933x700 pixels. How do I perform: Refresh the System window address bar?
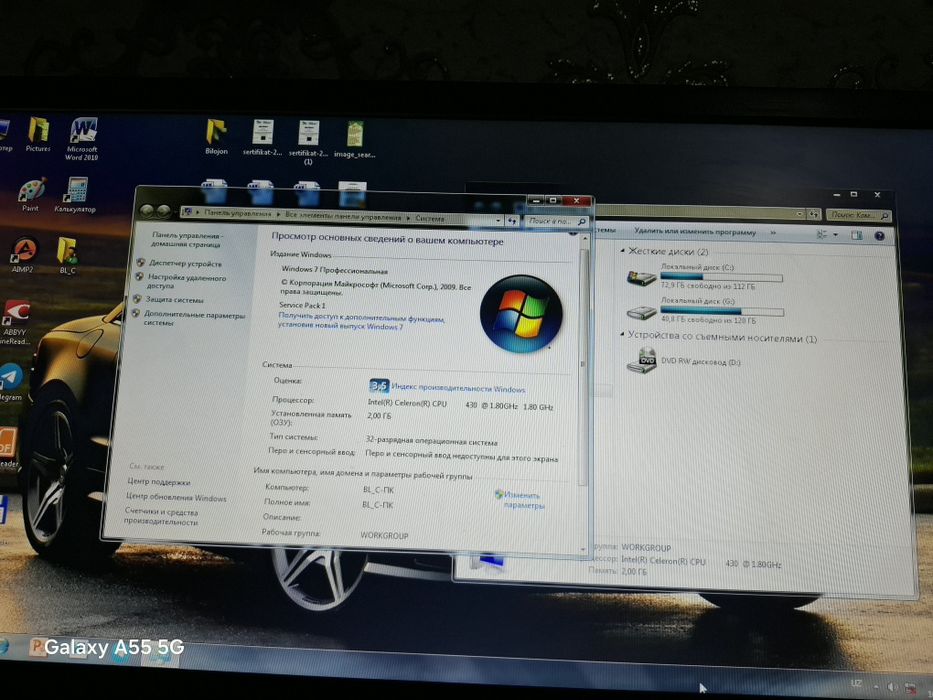[x=512, y=221]
